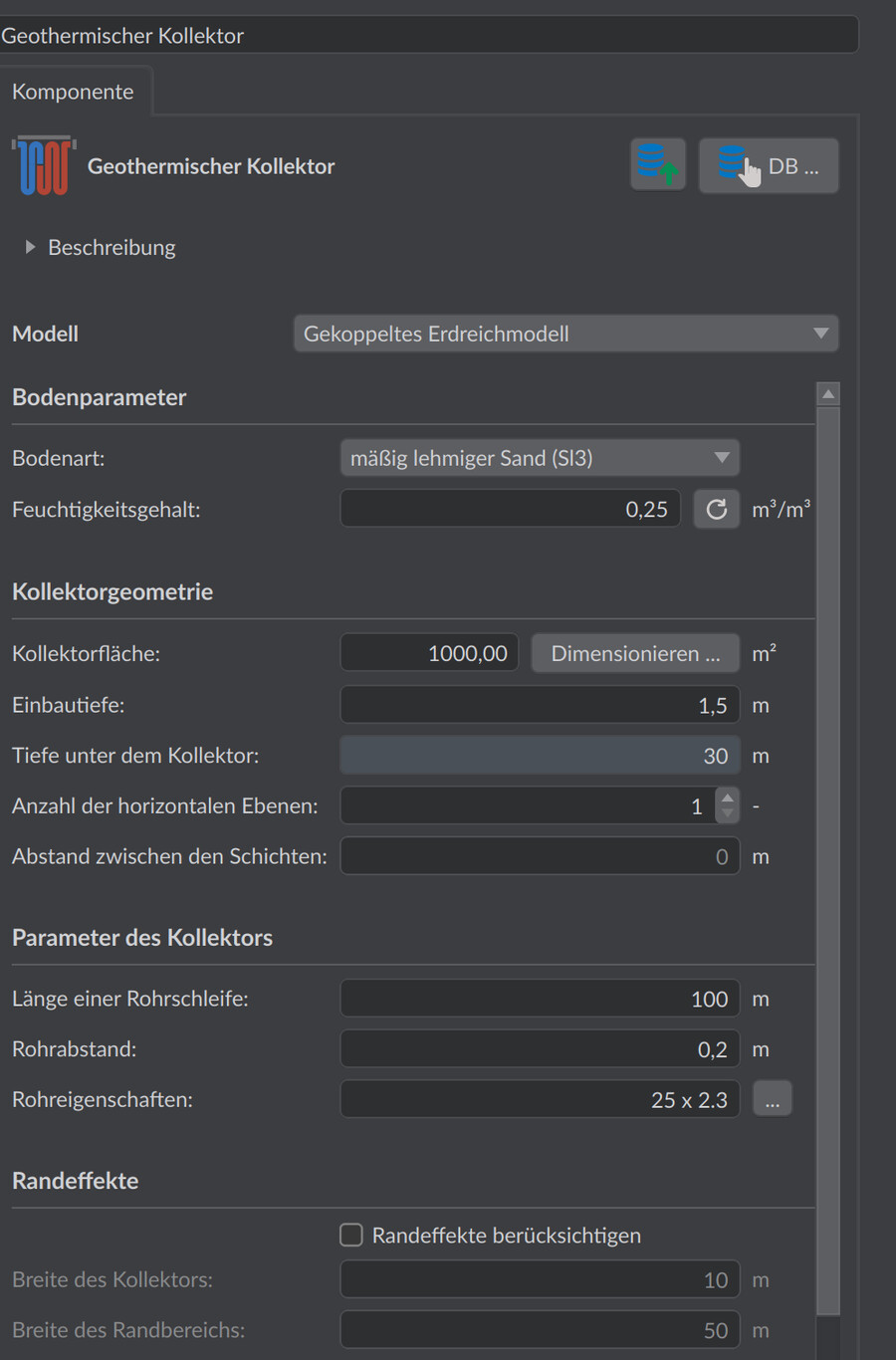Click the Abstand zwischen den Schichten field

coord(540,856)
